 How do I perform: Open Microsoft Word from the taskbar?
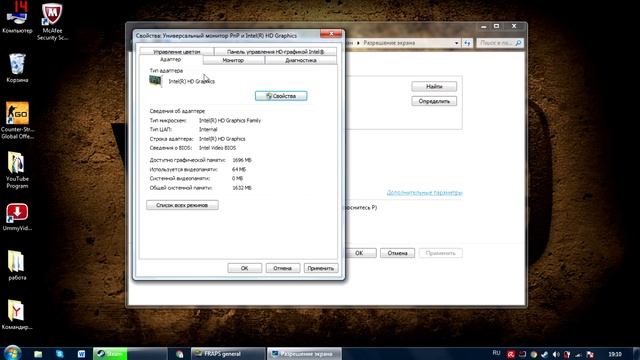pyautogui.click(x=81, y=354)
